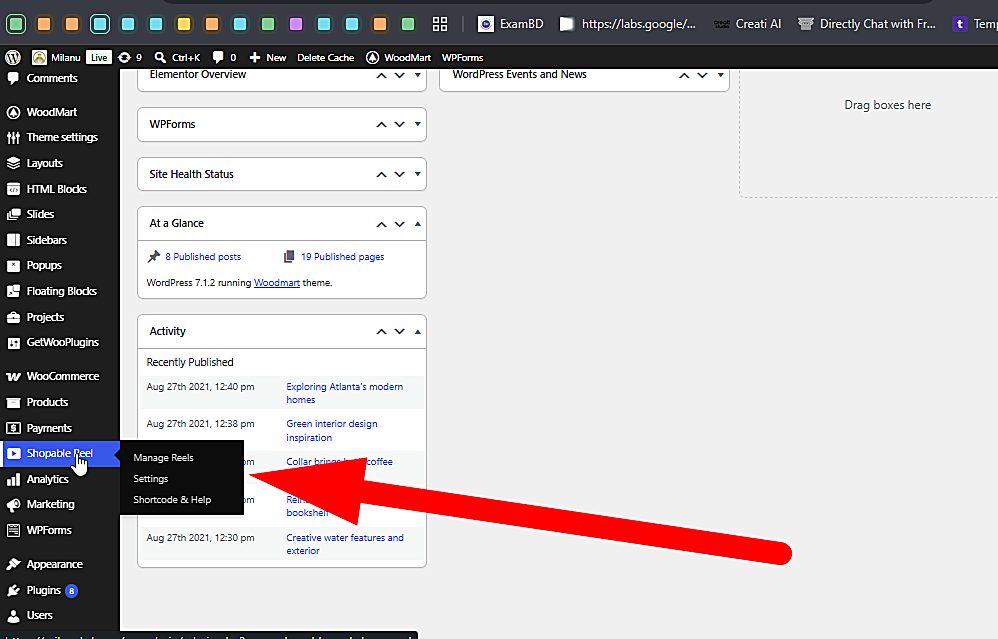
Task: Collapse the At a Glance panel
Action: pos(418,223)
